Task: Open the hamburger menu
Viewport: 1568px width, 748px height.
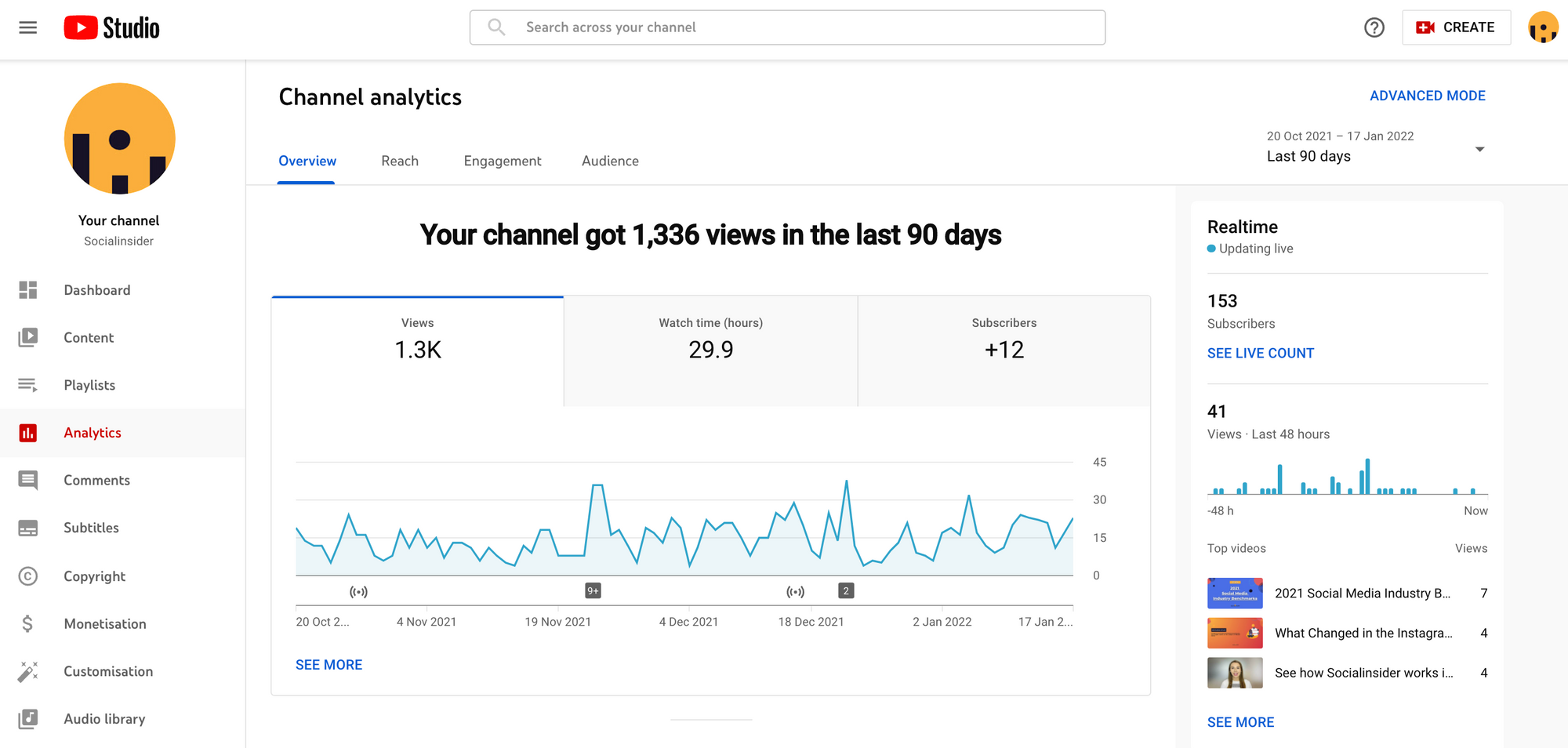Action: pyautogui.click(x=27, y=27)
